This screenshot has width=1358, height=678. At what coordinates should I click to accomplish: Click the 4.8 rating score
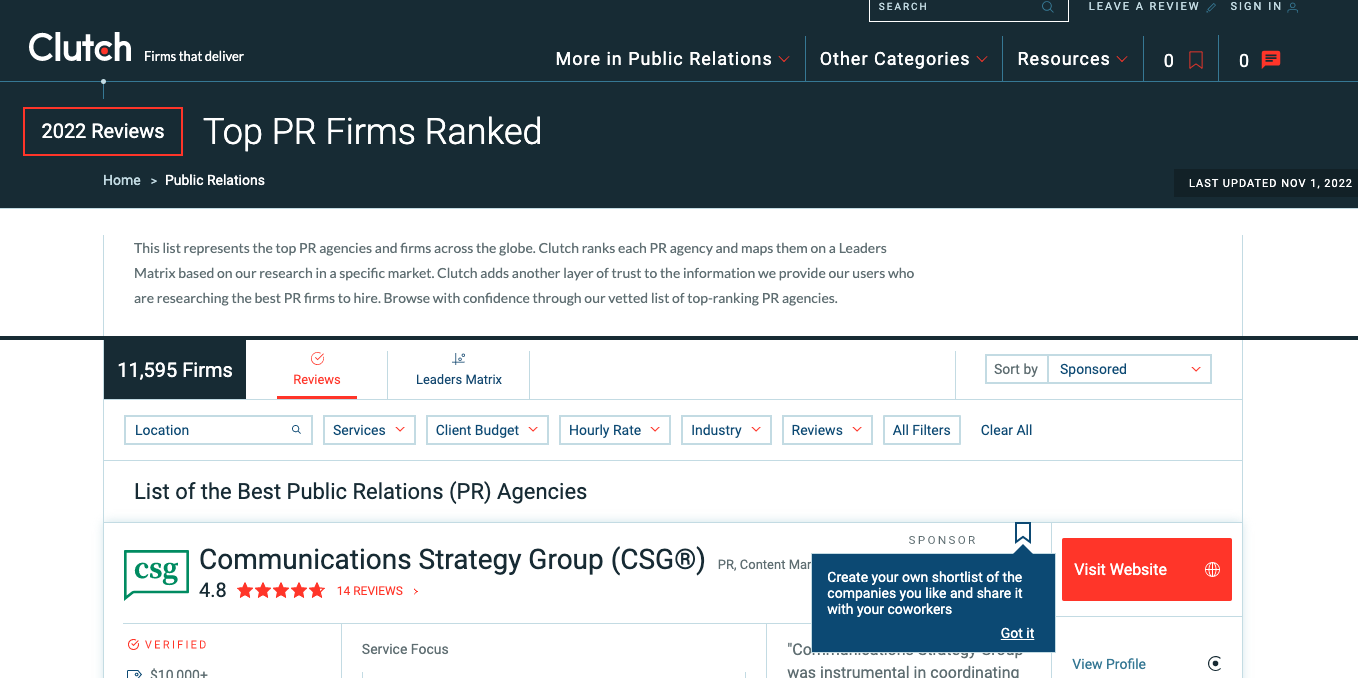point(213,591)
